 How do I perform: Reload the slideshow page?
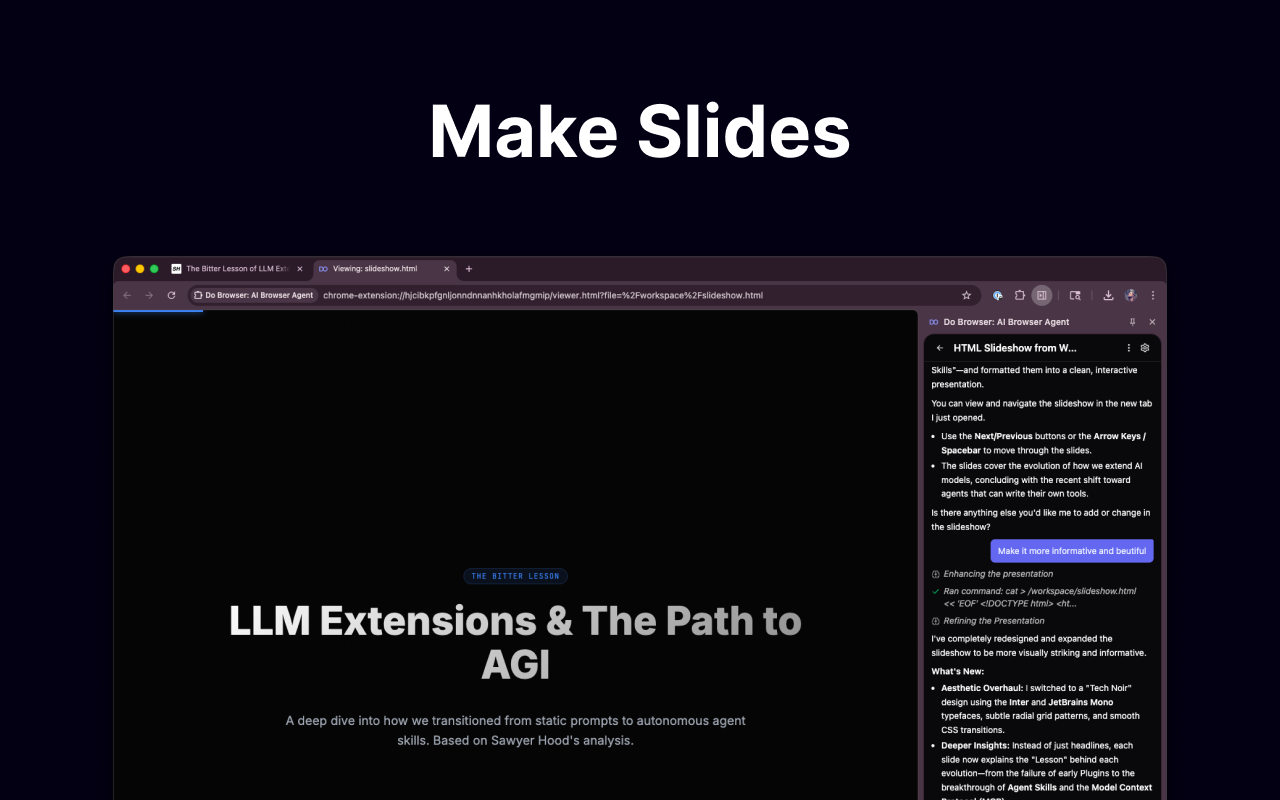pyautogui.click(x=171, y=295)
